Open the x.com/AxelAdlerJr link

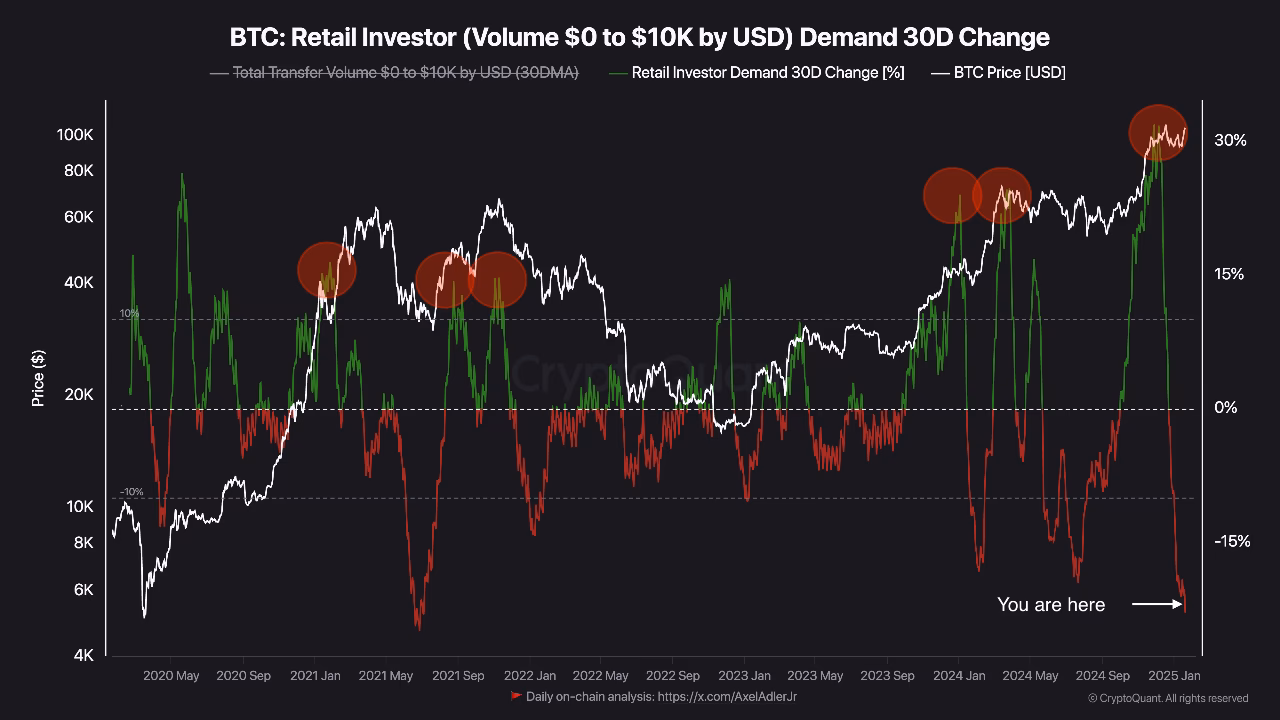(727, 696)
